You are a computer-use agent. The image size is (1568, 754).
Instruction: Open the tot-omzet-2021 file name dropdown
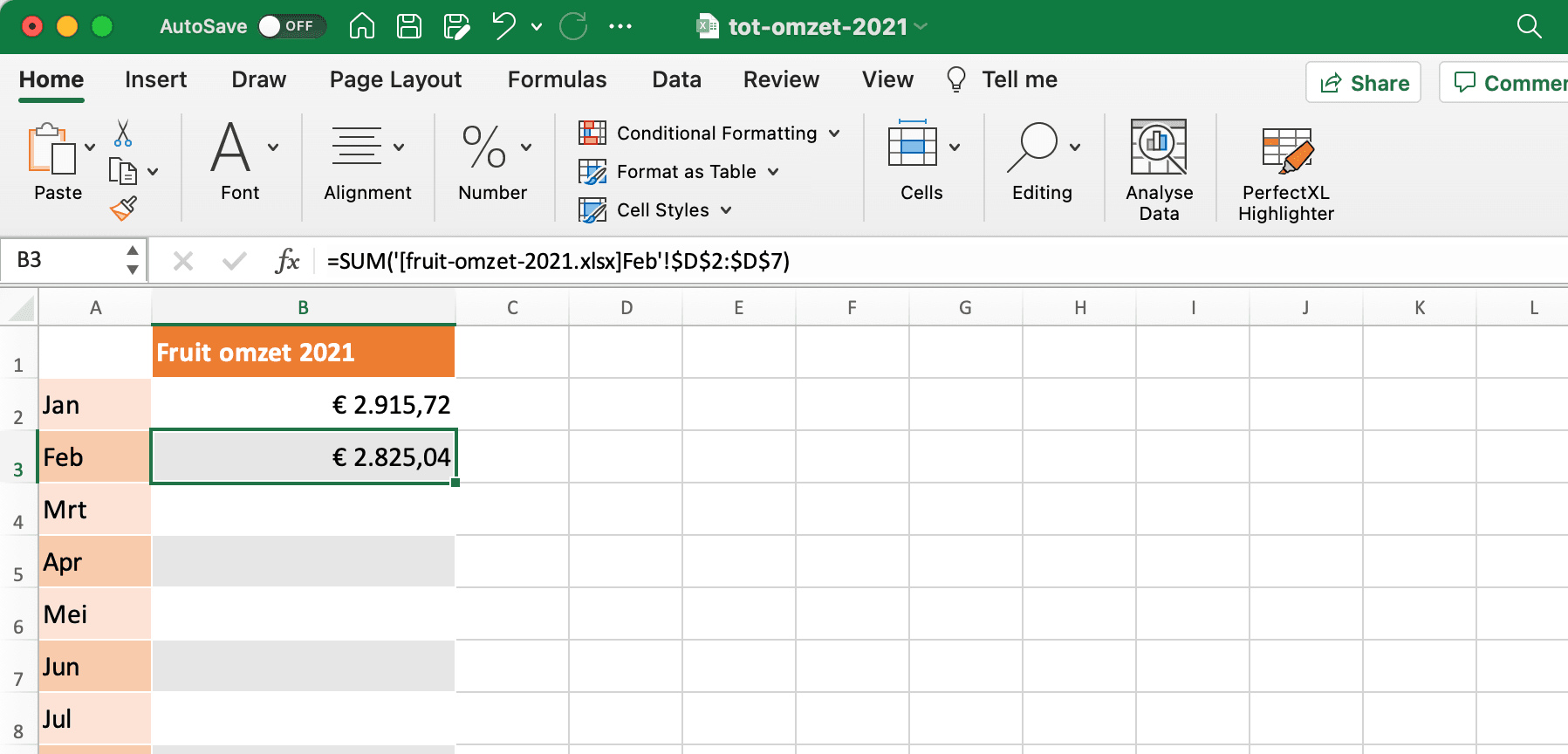pos(920,27)
